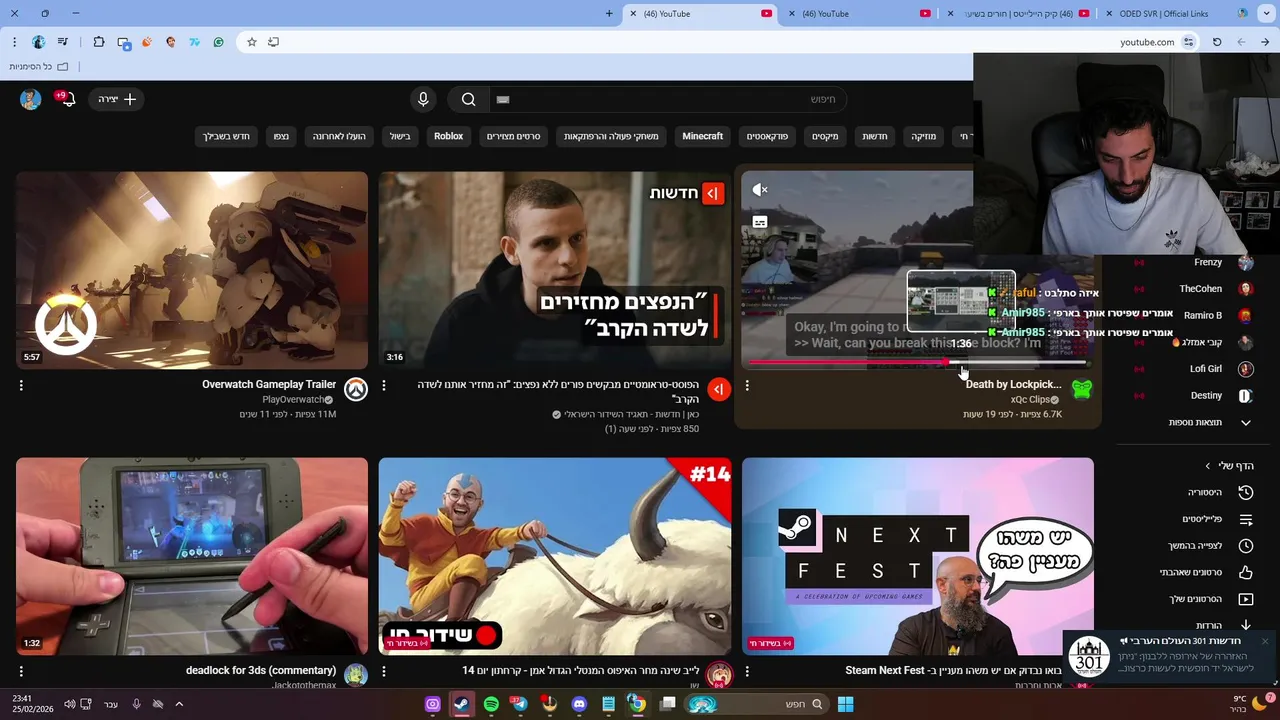Click the microphone voice search icon
Viewport: 1280px width, 720px height.
point(423,99)
